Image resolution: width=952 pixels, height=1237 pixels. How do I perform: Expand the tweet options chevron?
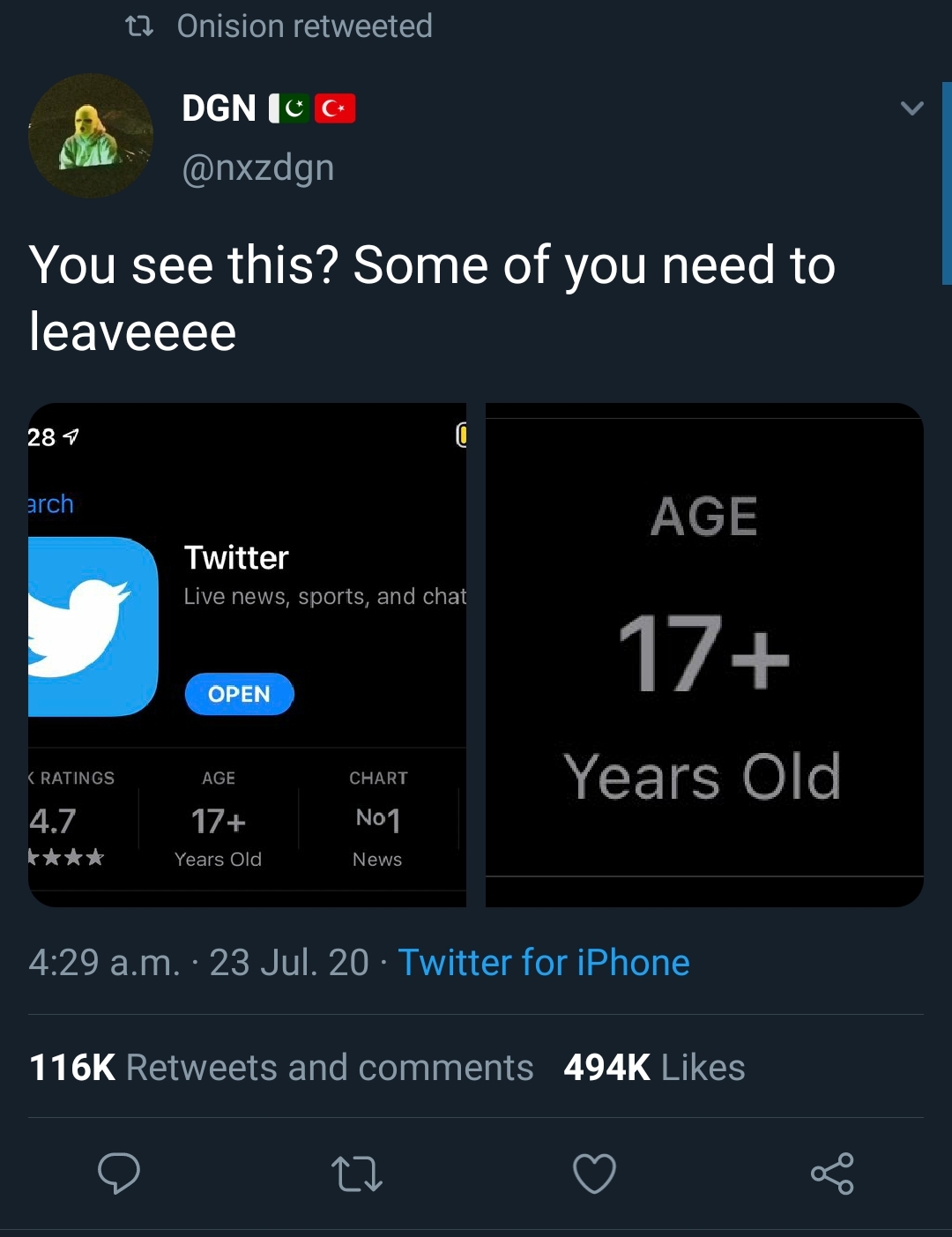pyautogui.click(x=912, y=108)
